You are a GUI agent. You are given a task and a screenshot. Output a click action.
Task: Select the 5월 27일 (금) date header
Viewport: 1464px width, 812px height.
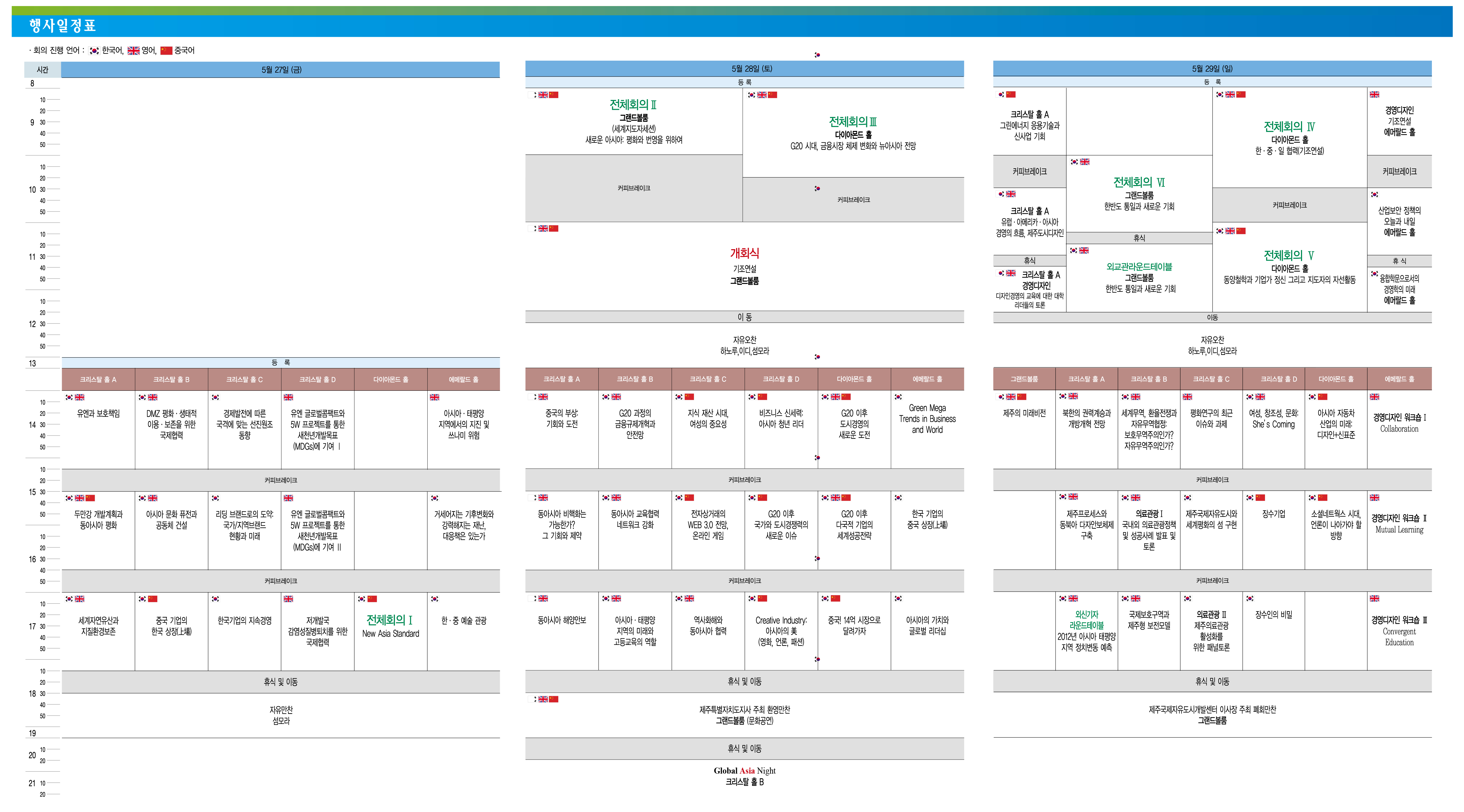(281, 70)
